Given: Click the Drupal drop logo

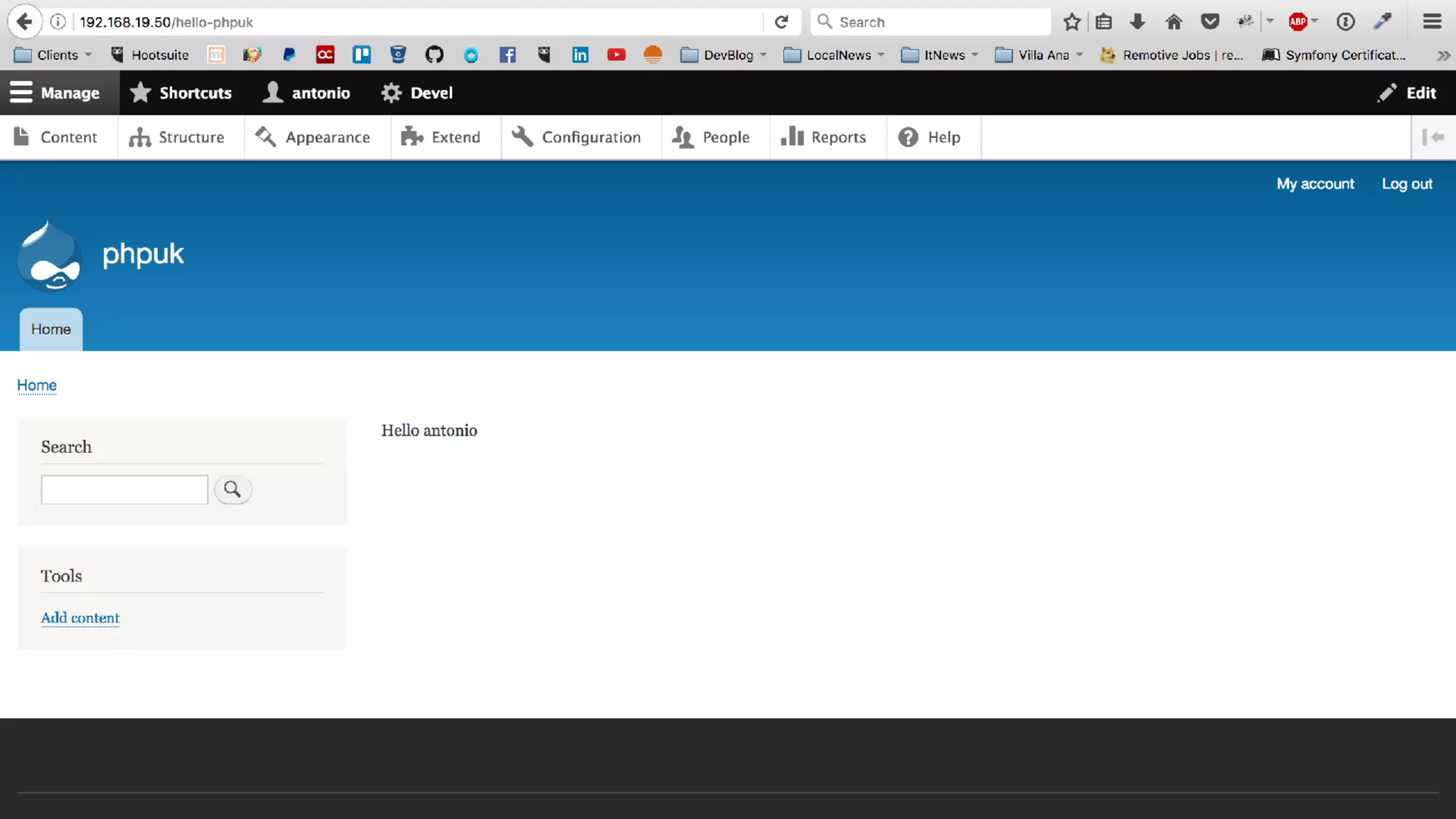Looking at the screenshot, I should coord(49,257).
